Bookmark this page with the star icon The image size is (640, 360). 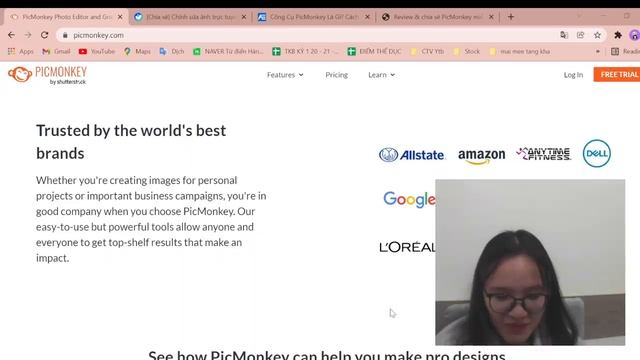coord(598,35)
